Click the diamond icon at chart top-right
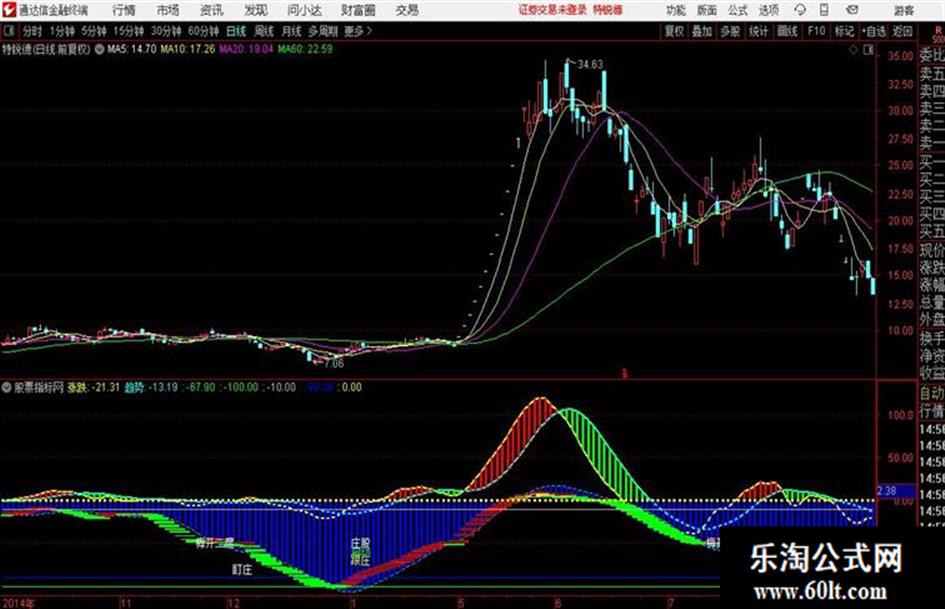The image size is (945, 609). click(x=853, y=50)
